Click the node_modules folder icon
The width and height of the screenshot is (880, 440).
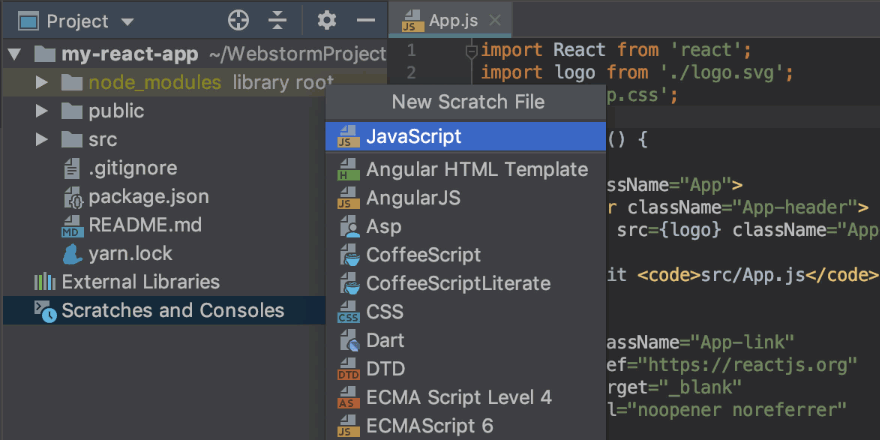[x=72, y=83]
